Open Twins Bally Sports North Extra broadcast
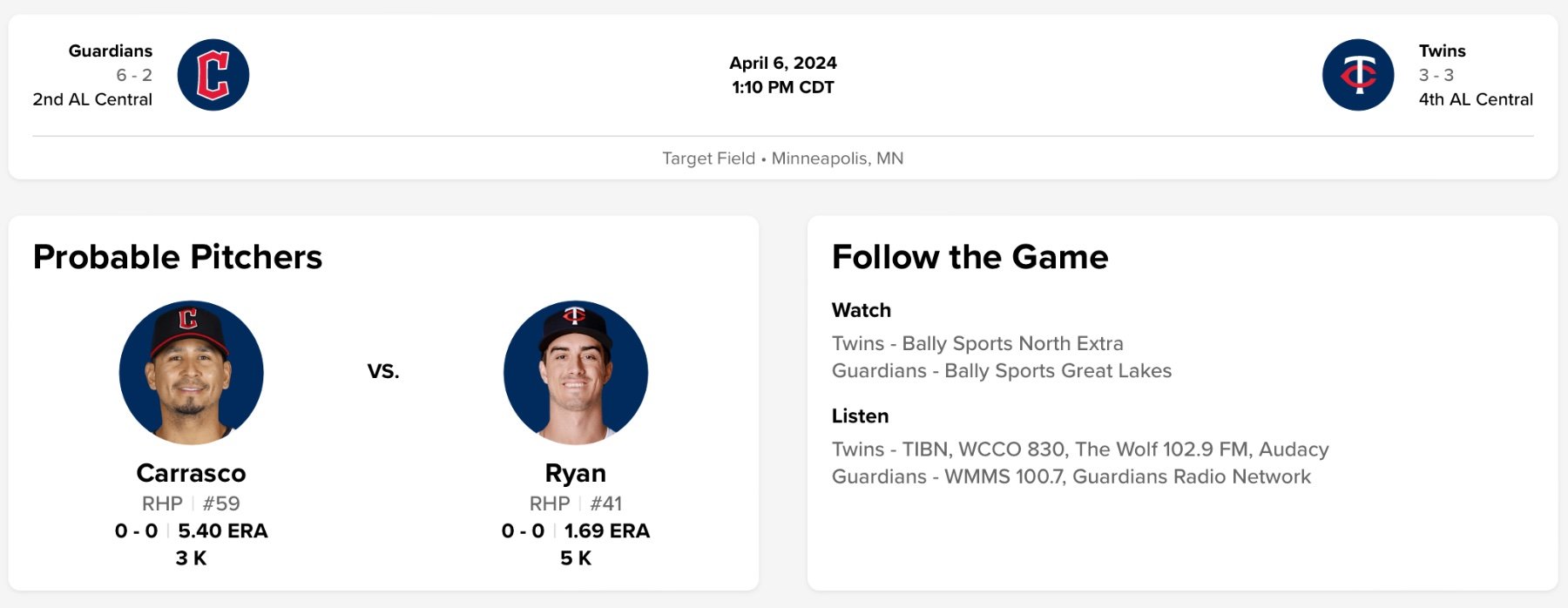 pos(977,343)
